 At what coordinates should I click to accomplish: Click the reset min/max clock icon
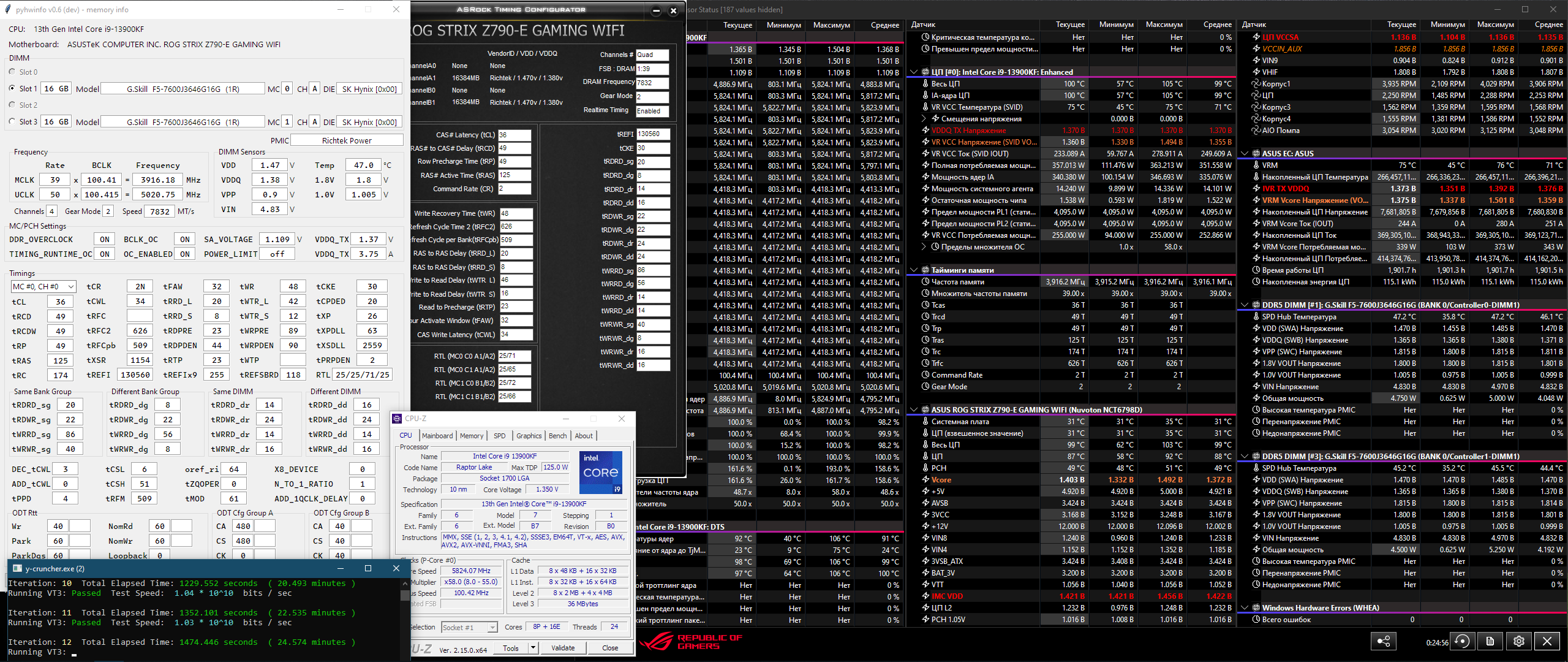click(x=1463, y=641)
